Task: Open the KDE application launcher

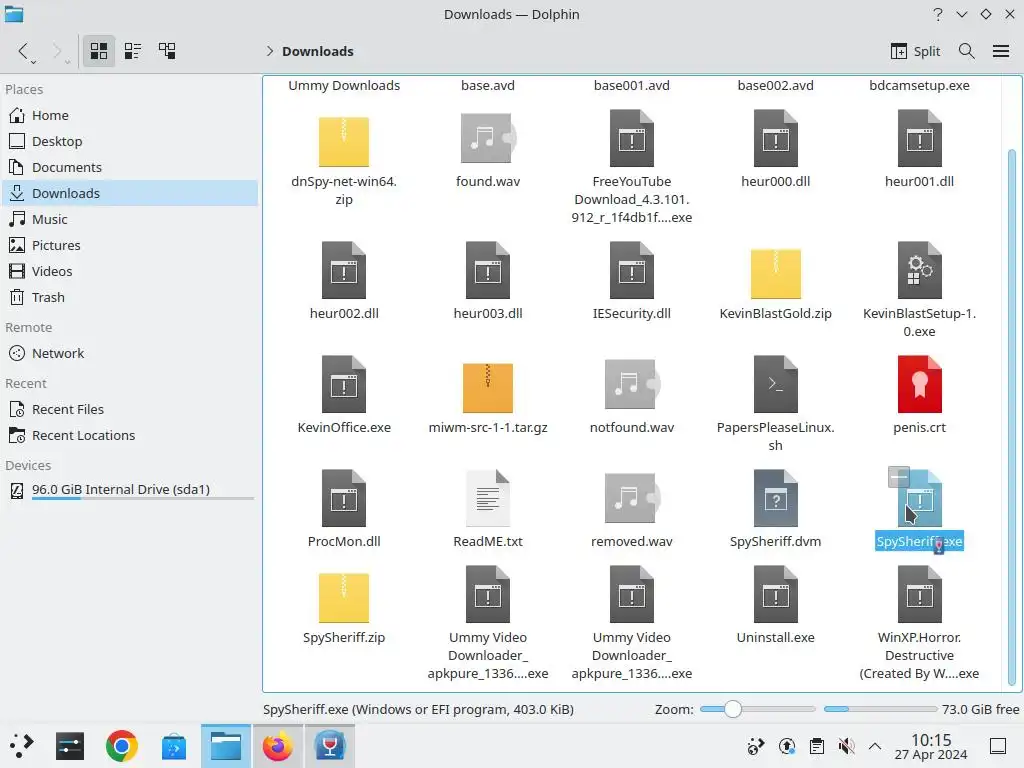Action: (x=22, y=746)
